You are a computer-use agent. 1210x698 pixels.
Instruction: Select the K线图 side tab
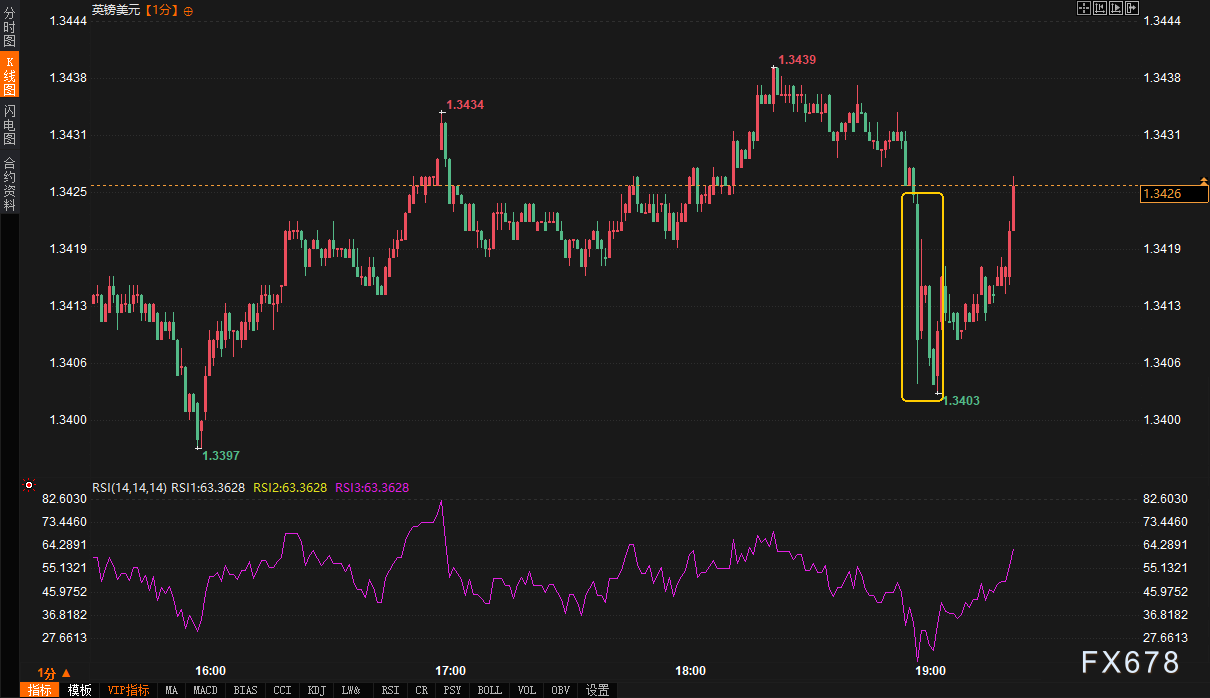(9, 76)
